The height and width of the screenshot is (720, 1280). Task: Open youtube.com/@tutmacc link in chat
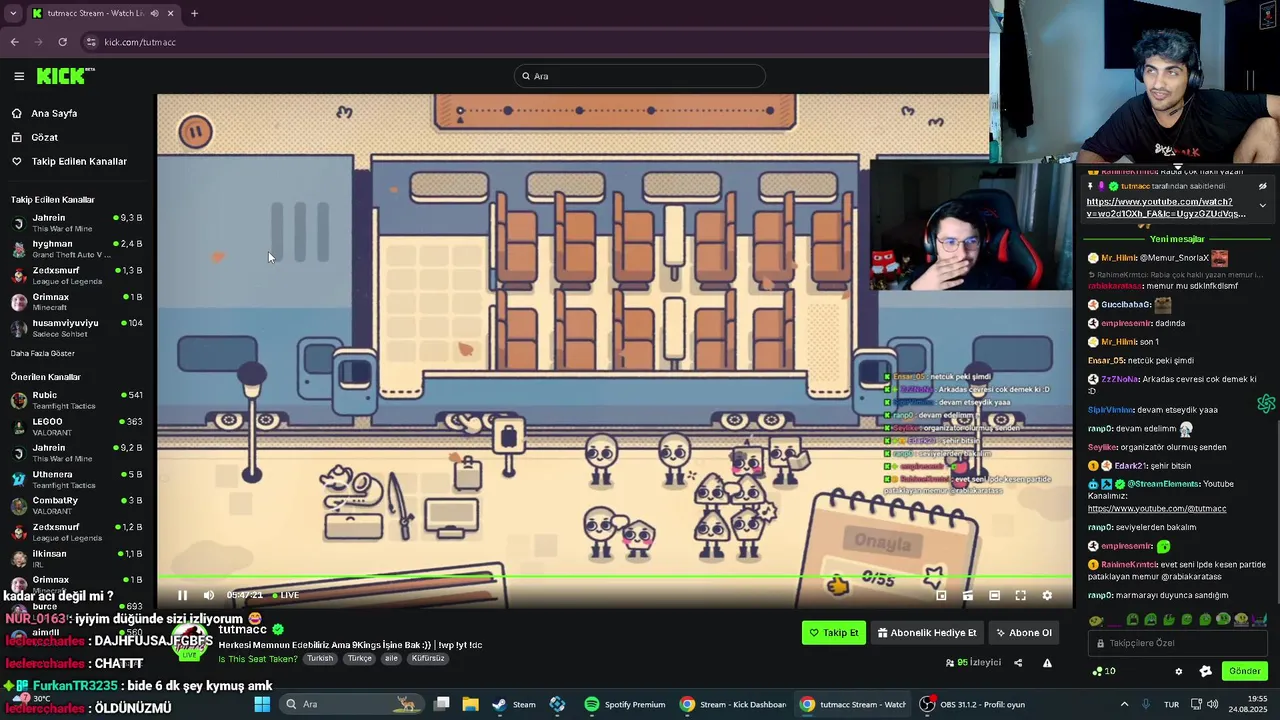click(x=1157, y=509)
